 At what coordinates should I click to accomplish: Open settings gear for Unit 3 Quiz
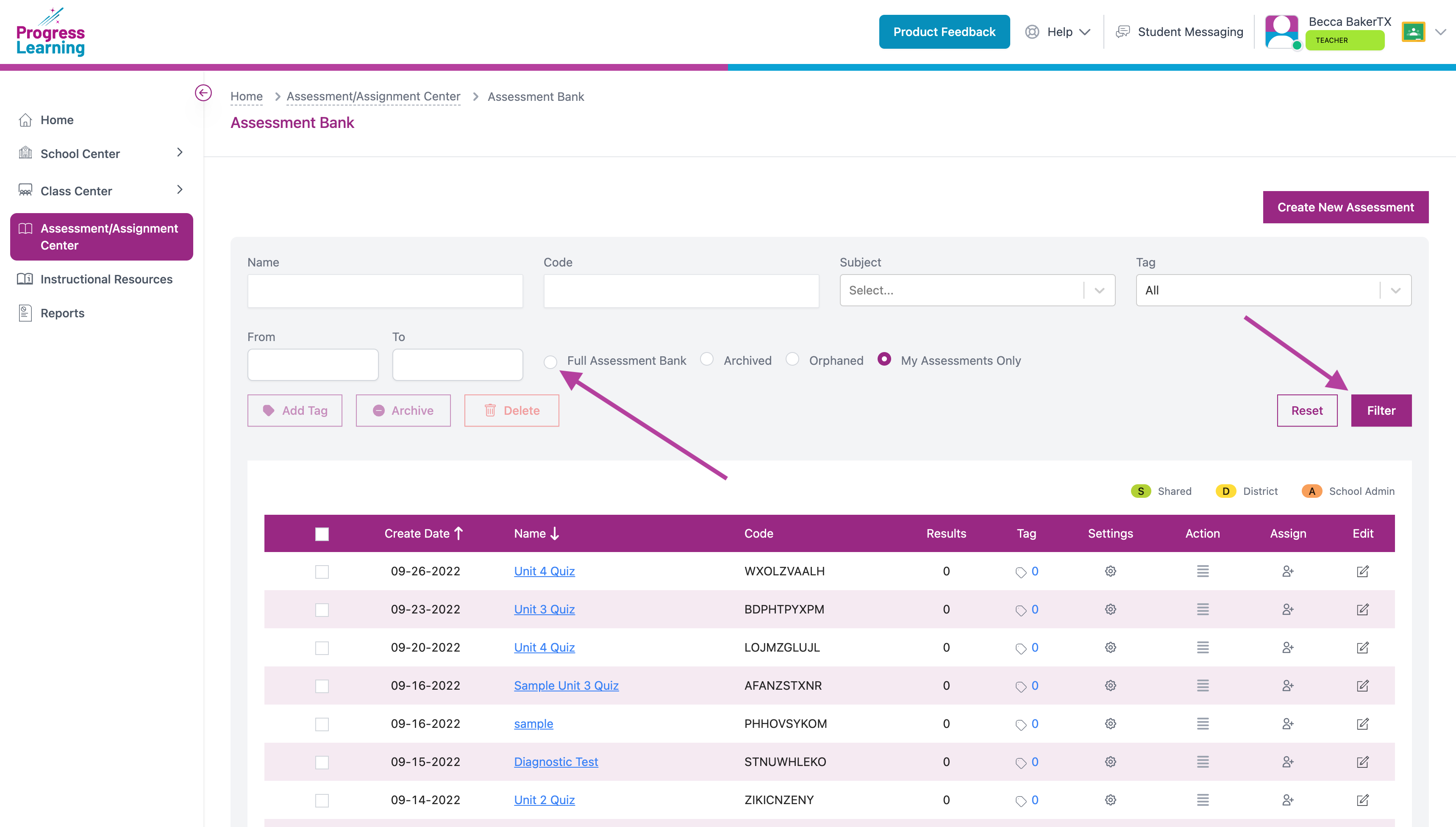(1110, 609)
